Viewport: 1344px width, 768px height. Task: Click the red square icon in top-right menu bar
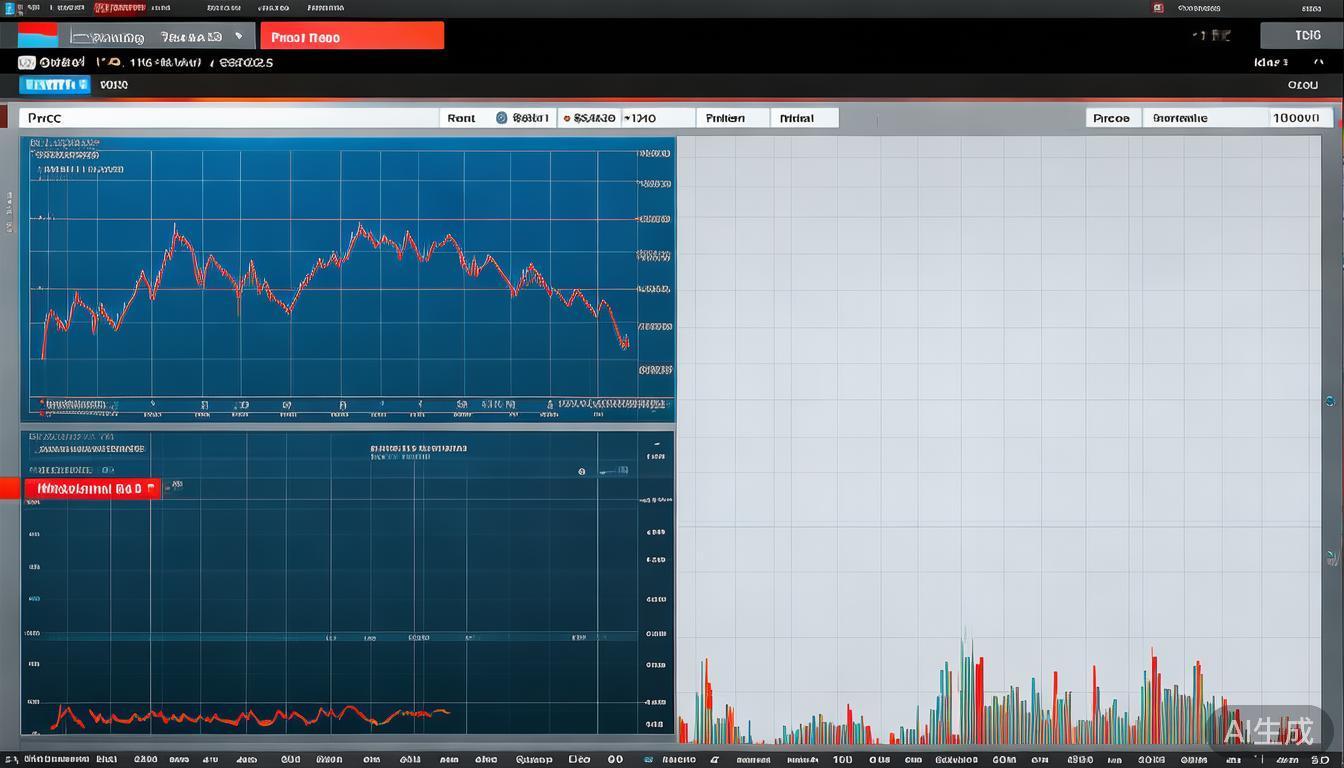point(1158,7)
